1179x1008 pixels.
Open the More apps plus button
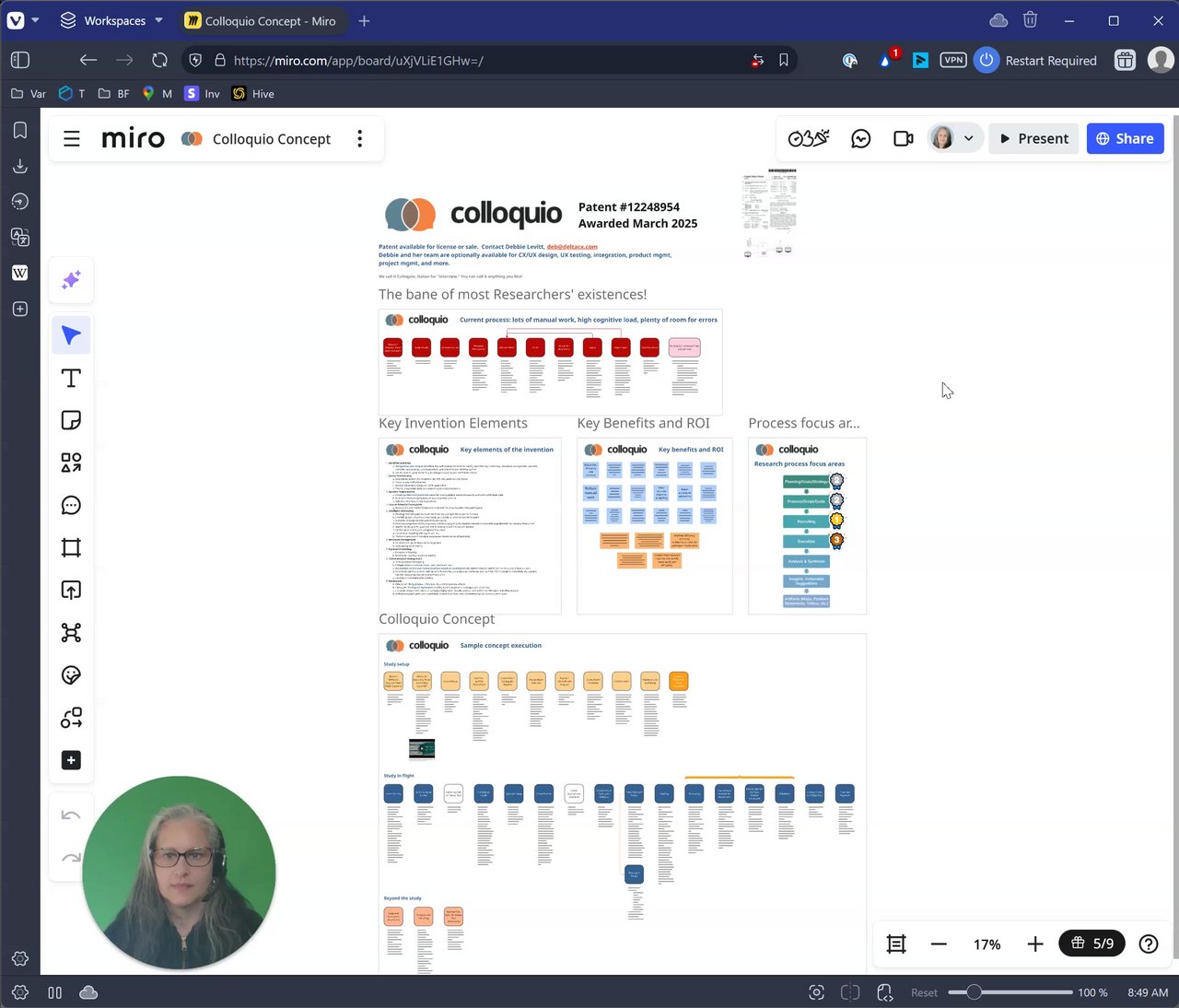click(71, 760)
